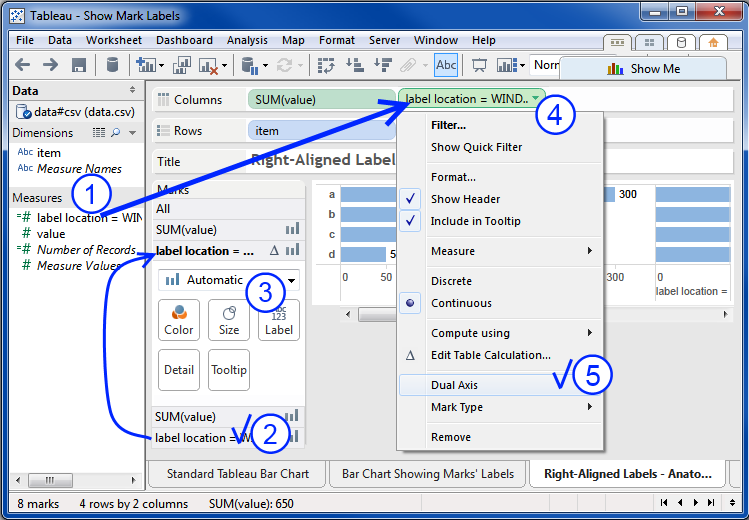The width and height of the screenshot is (749, 520).
Task: Click the Data pane horizontal scrollbar thumb
Action: click(50, 480)
